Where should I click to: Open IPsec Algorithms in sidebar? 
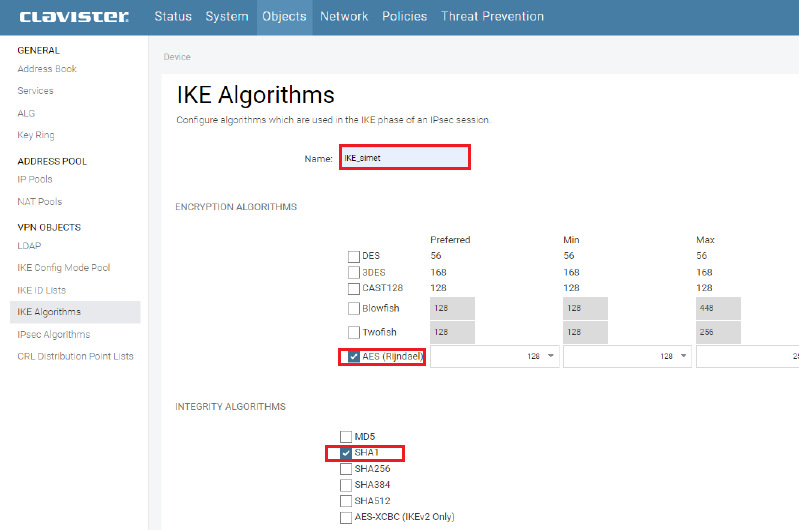(53, 335)
